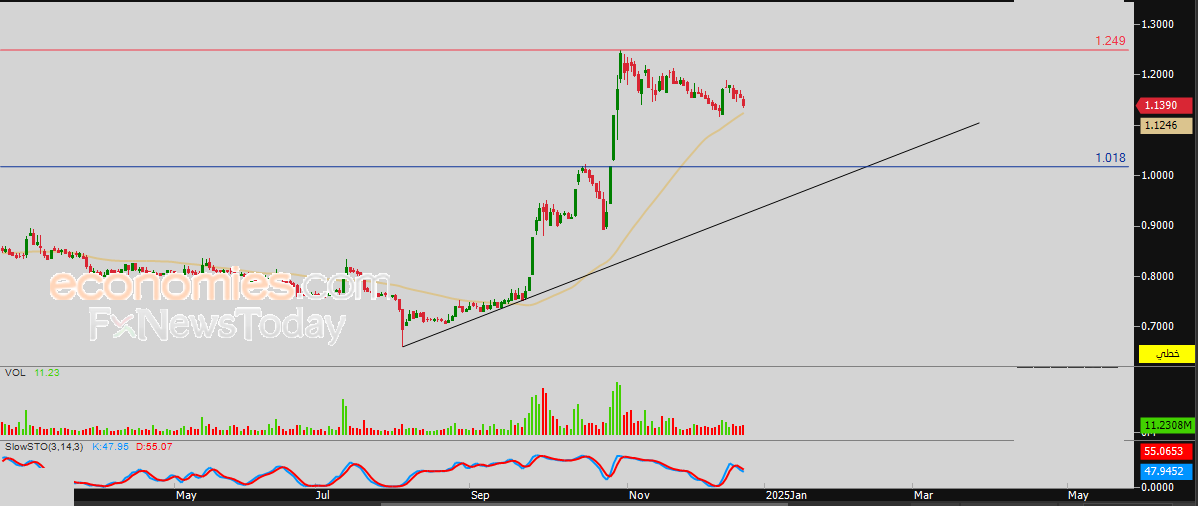Click the yellow خطي linear scale button
This screenshot has height=506, width=1198.
pyautogui.click(x=1167, y=354)
